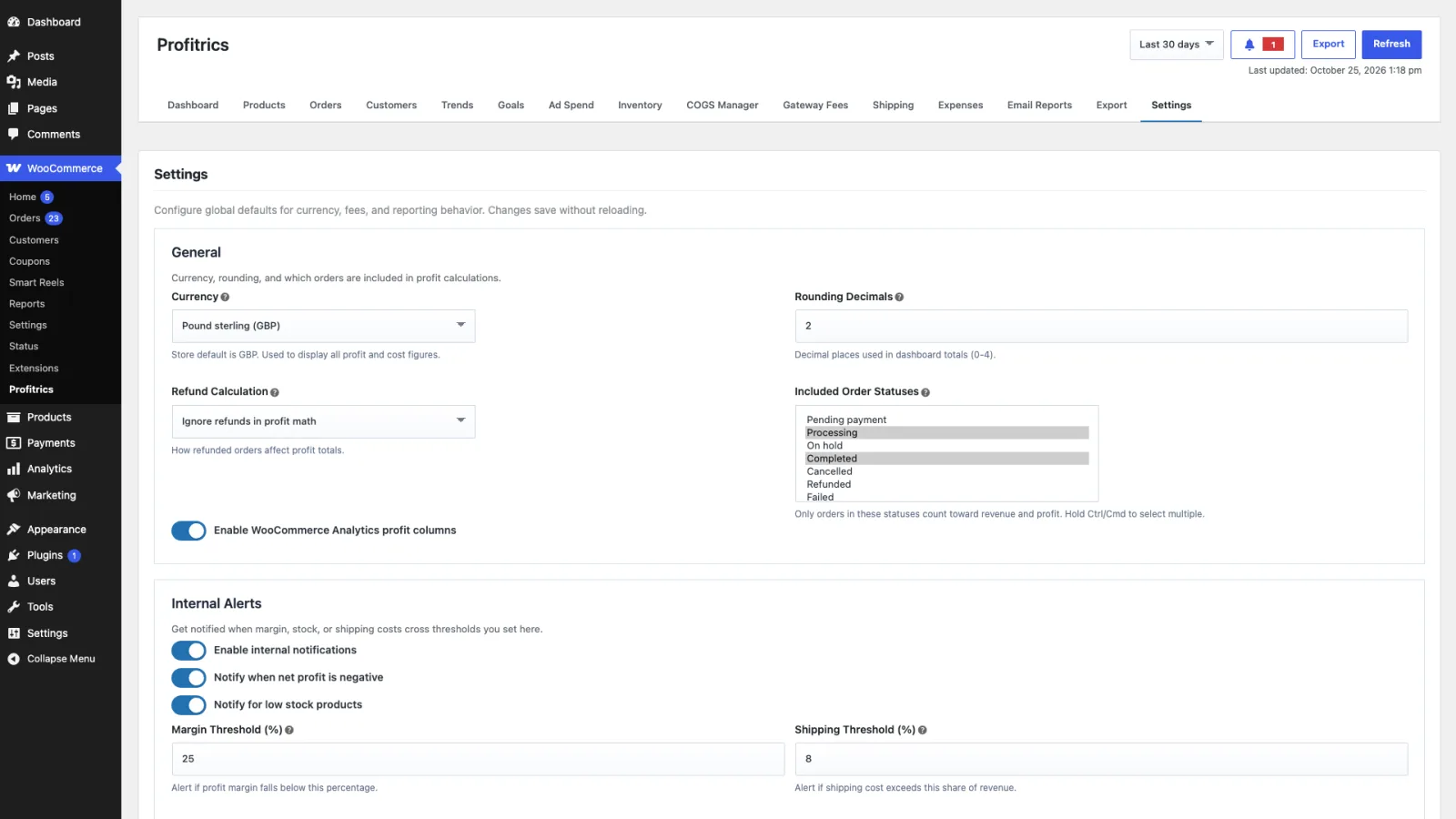Click the Margin Threshold help icon
The width and height of the screenshot is (1456, 819).
pyautogui.click(x=289, y=730)
